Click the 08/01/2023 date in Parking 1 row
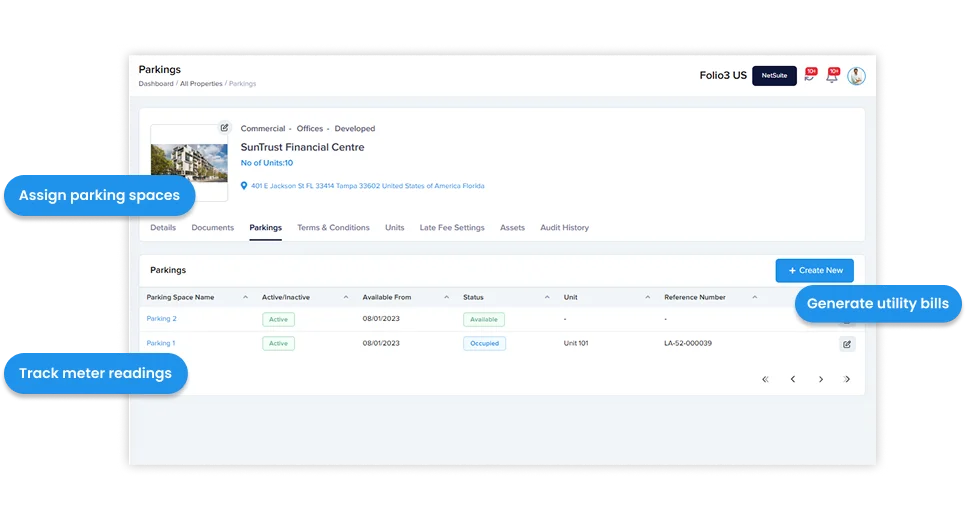The height and width of the screenshot is (520, 966). pyautogui.click(x=381, y=343)
